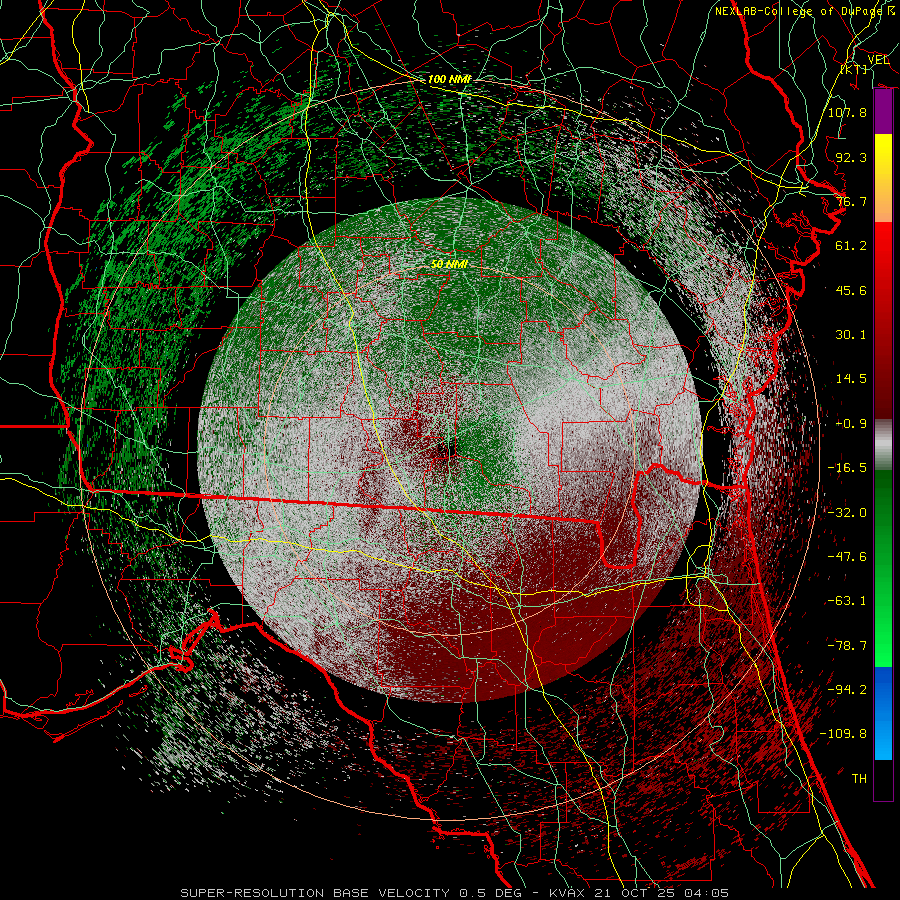Screen dimensions: 900x900
Task: Click the KVAX station identifier in the caption
Action: pyautogui.click(x=565, y=893)
